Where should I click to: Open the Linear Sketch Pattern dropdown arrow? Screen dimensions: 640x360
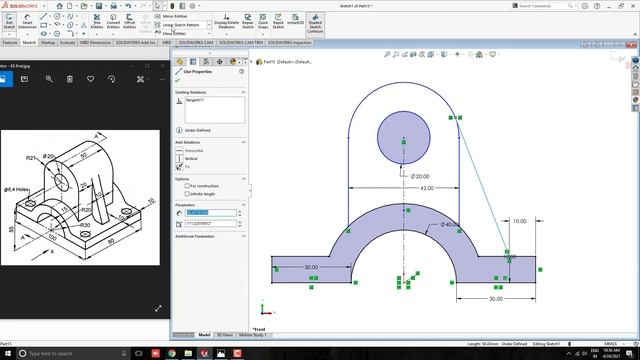point(209,25)
